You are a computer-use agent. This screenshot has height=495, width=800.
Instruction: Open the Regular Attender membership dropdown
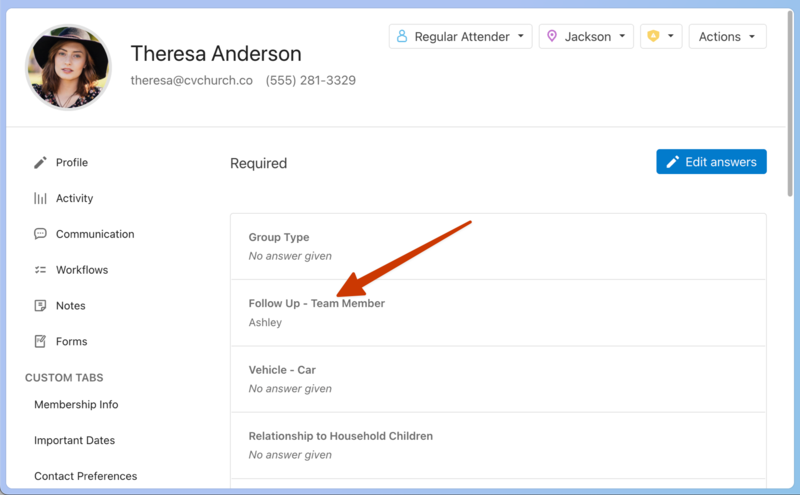[460, 36]
